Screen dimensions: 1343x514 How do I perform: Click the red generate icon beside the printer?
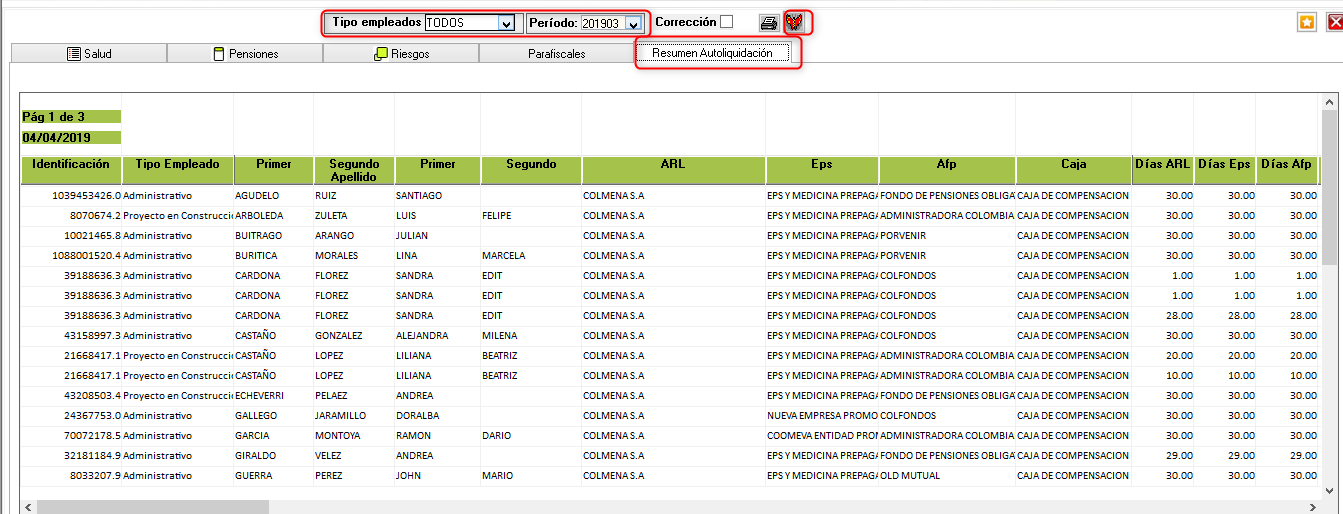[796, 23]
